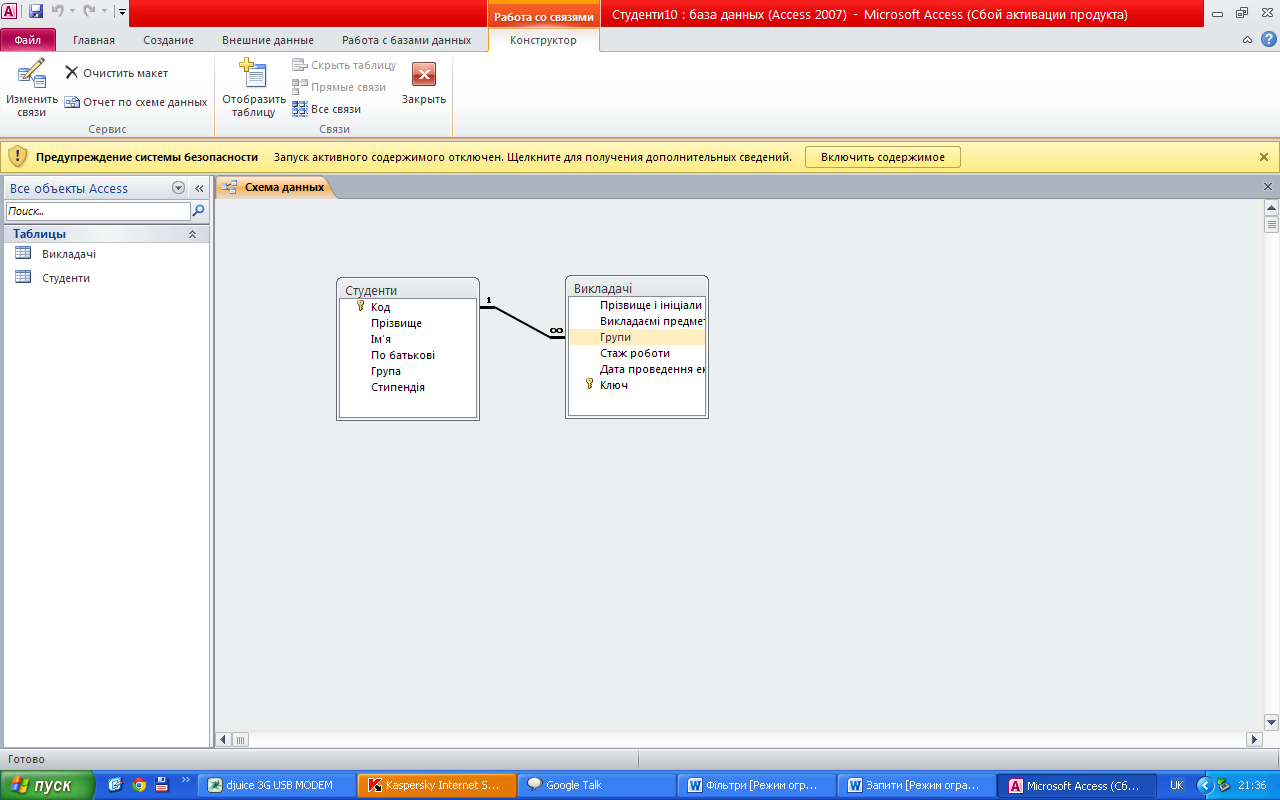This screenshot has height=800, width=1280.
Task: Open the Customize Quick Access Toolbar dropdown
Action: (x=122, y=12)
